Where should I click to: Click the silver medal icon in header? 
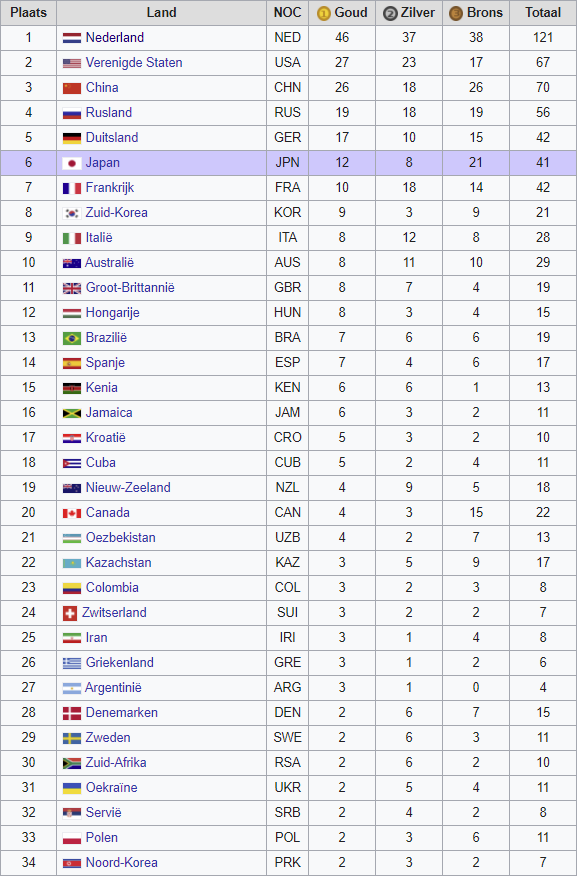coord(390,13)
